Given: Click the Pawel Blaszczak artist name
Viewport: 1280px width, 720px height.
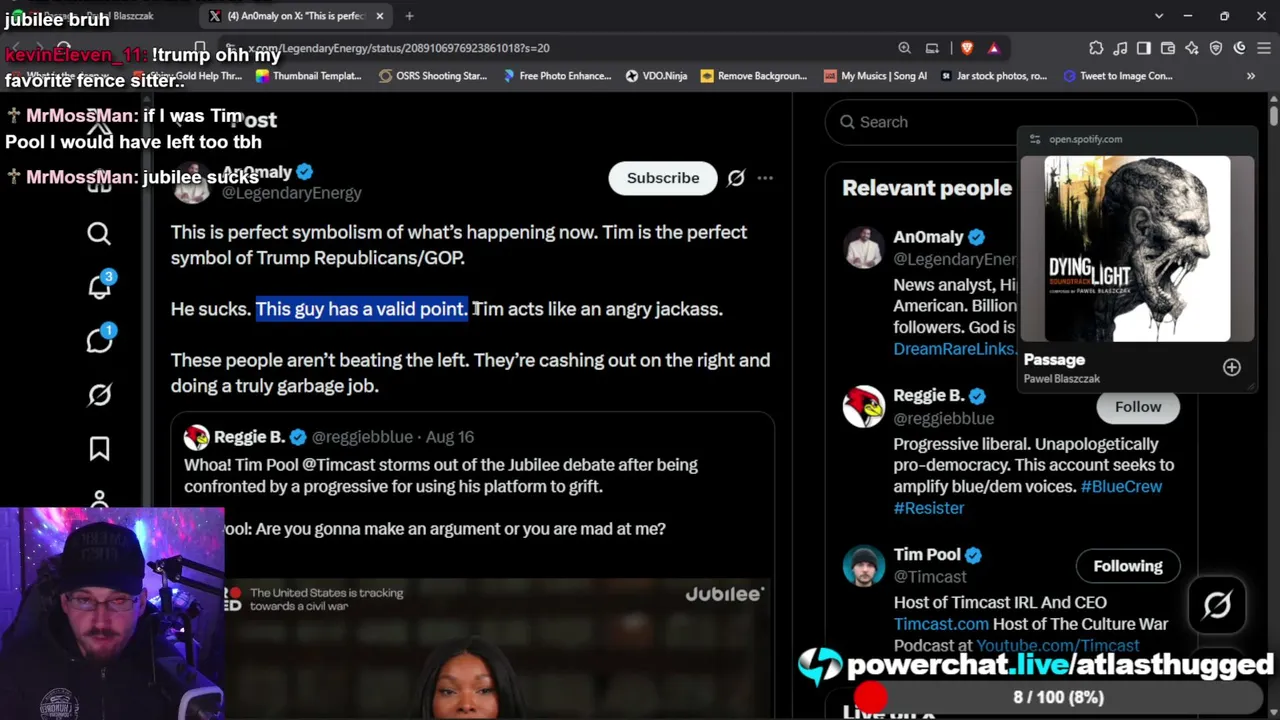Looking at the screenshot, I should [1062, 379].
